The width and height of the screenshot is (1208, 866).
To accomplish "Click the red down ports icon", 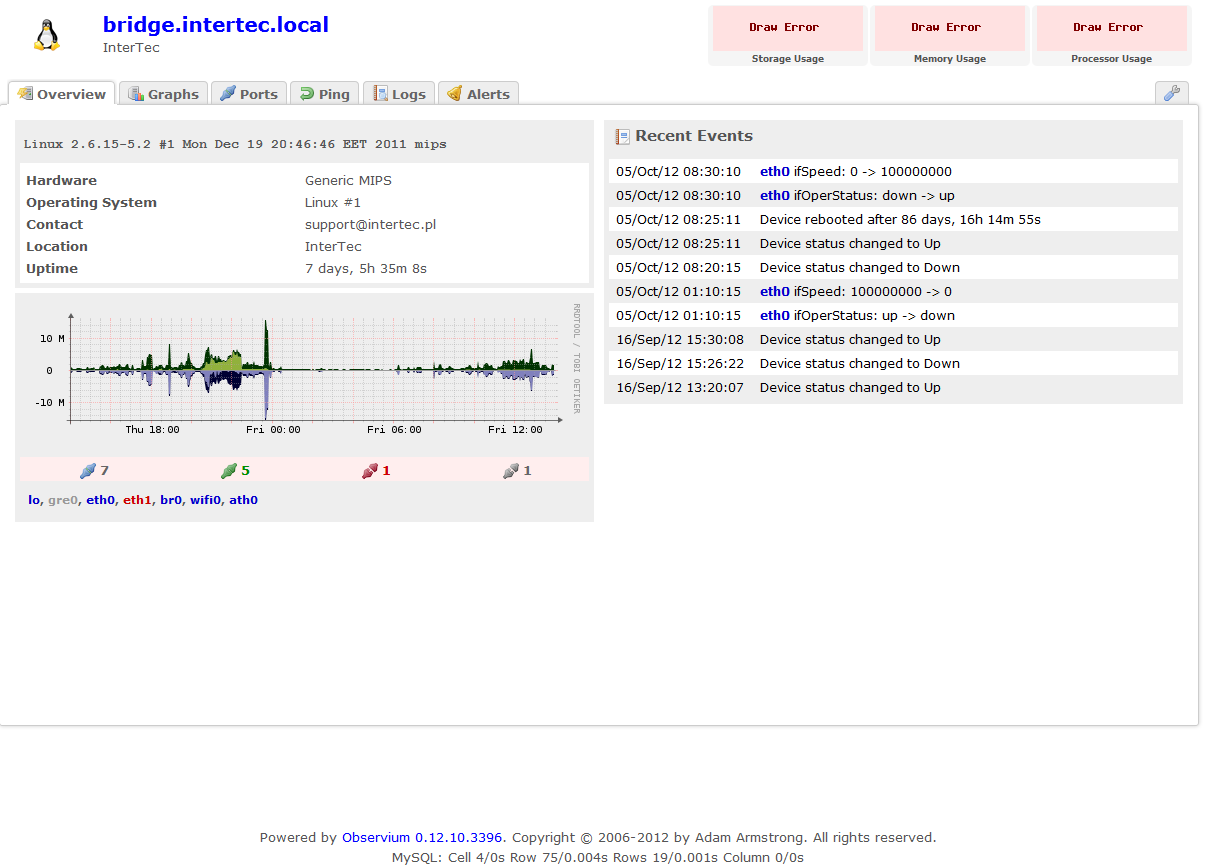I will tap(370, 471).
